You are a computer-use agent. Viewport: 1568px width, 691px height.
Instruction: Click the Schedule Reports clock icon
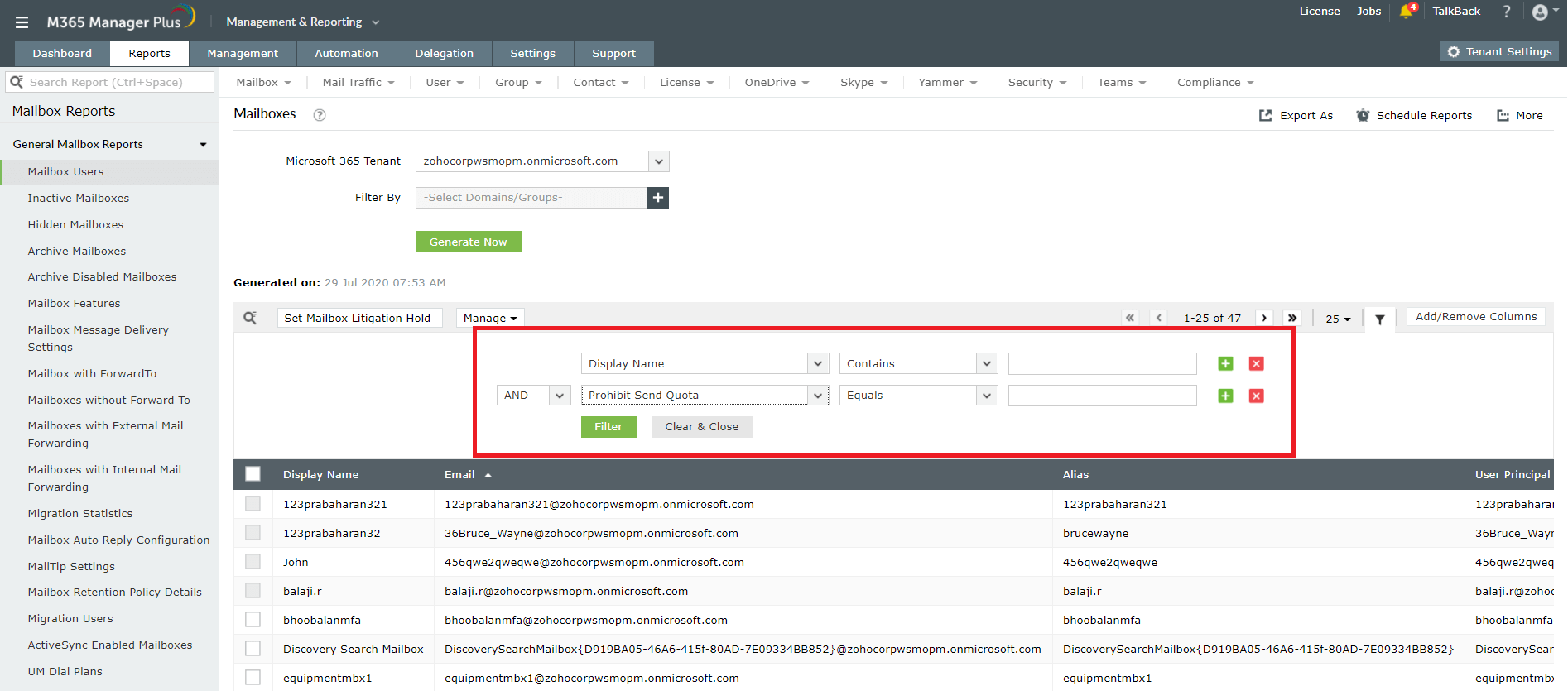click(1363, 115)
